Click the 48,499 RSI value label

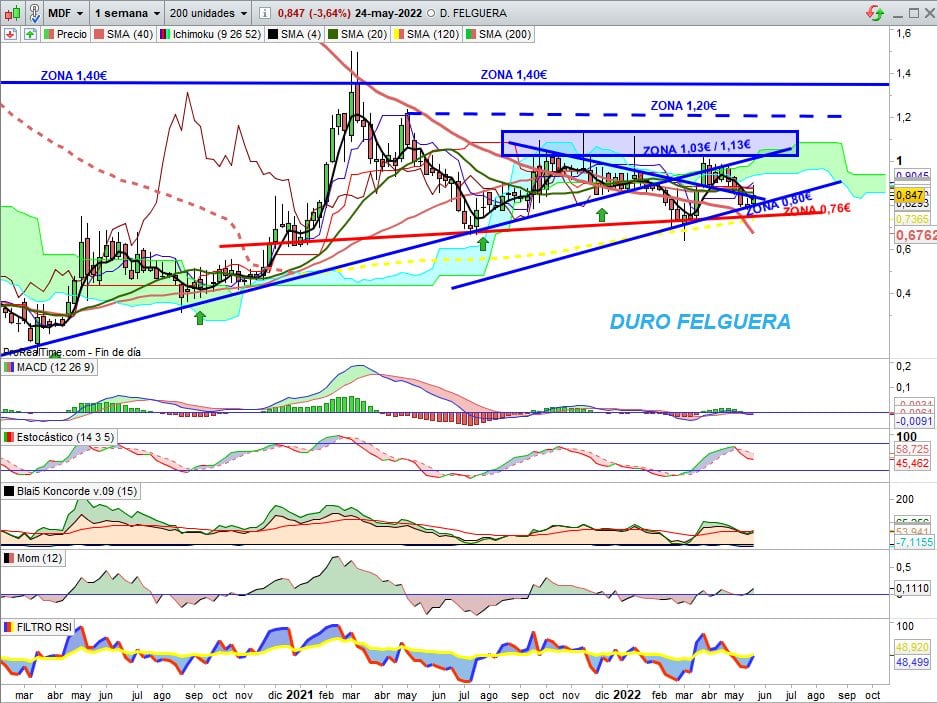coord(912,662)
